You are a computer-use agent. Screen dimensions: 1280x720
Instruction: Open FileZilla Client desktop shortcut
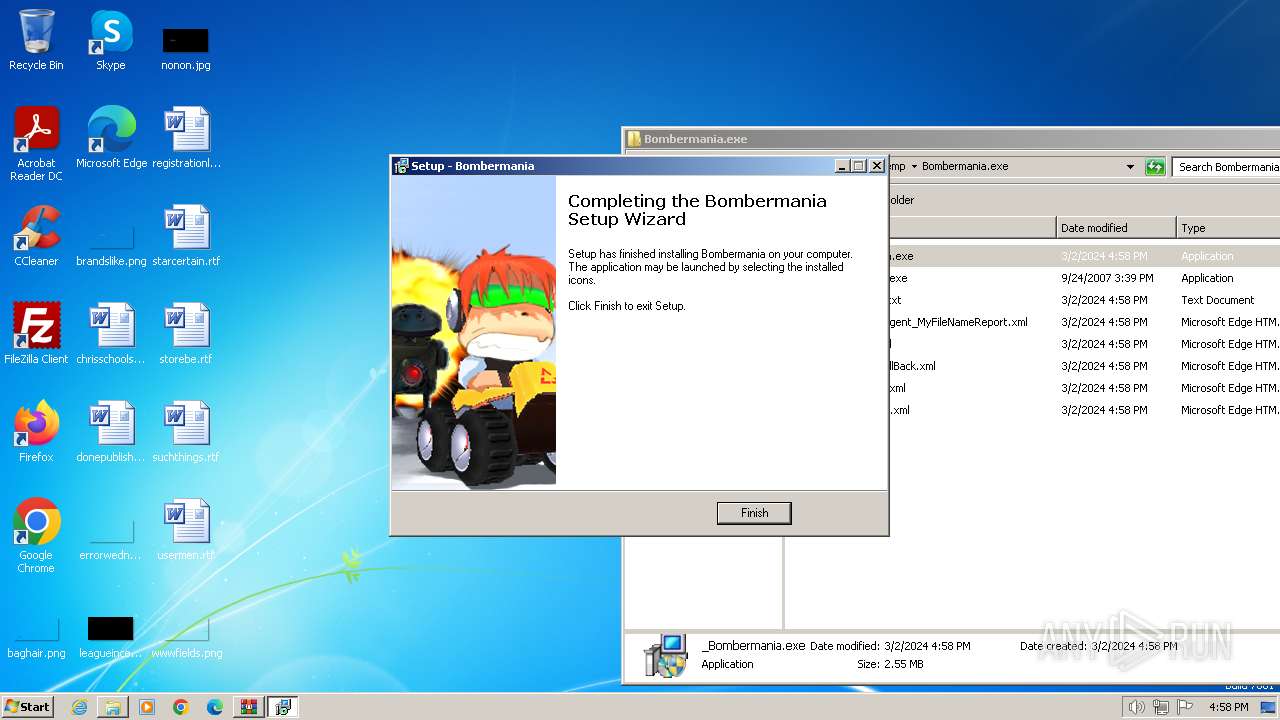click(x=36, y=334)
